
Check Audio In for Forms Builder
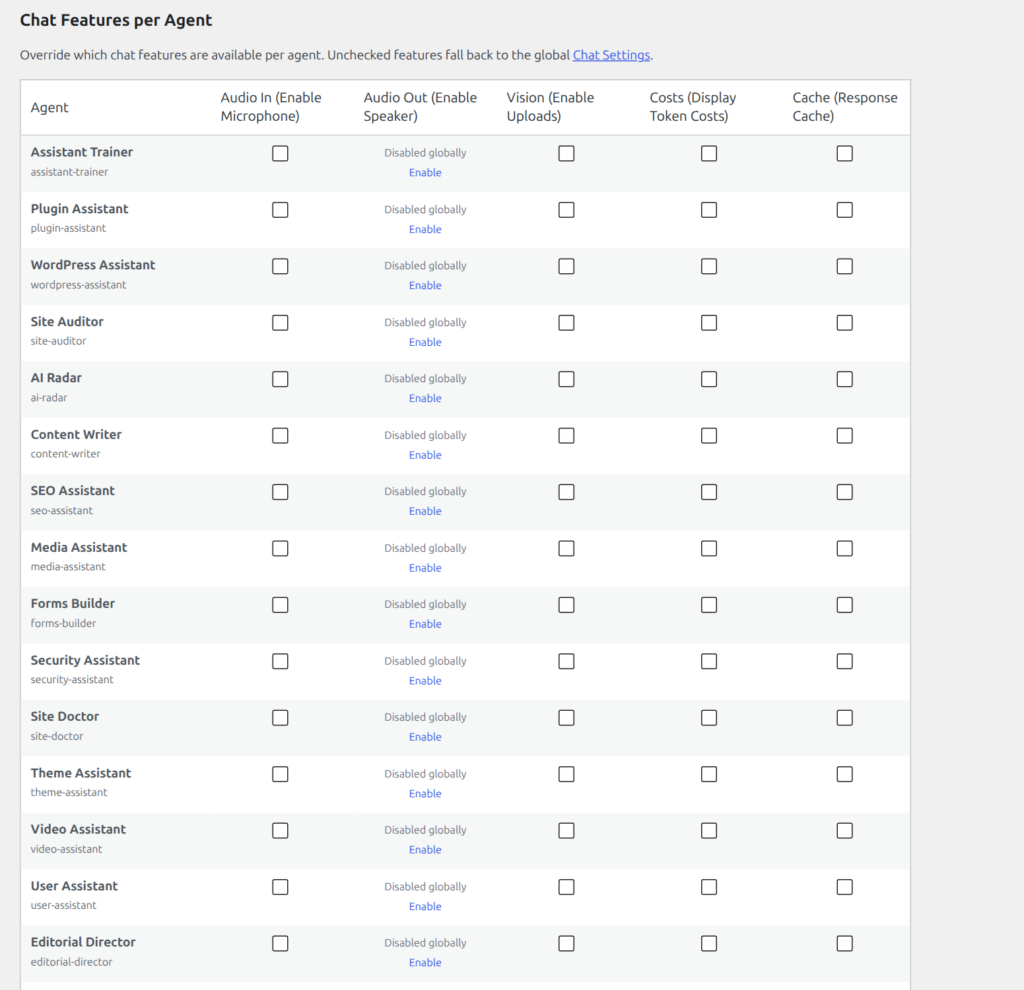280,605
